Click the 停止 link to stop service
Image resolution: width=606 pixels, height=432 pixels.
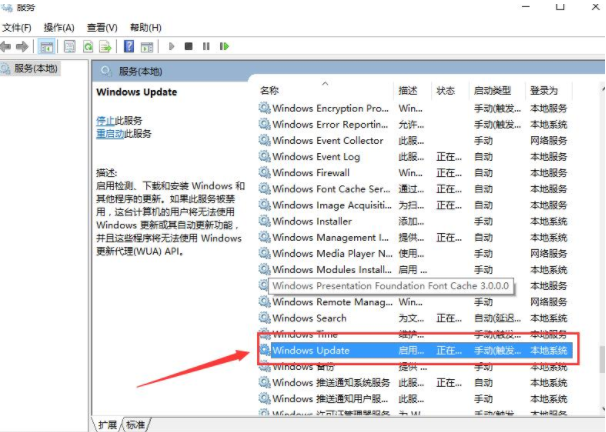[106, 119]
